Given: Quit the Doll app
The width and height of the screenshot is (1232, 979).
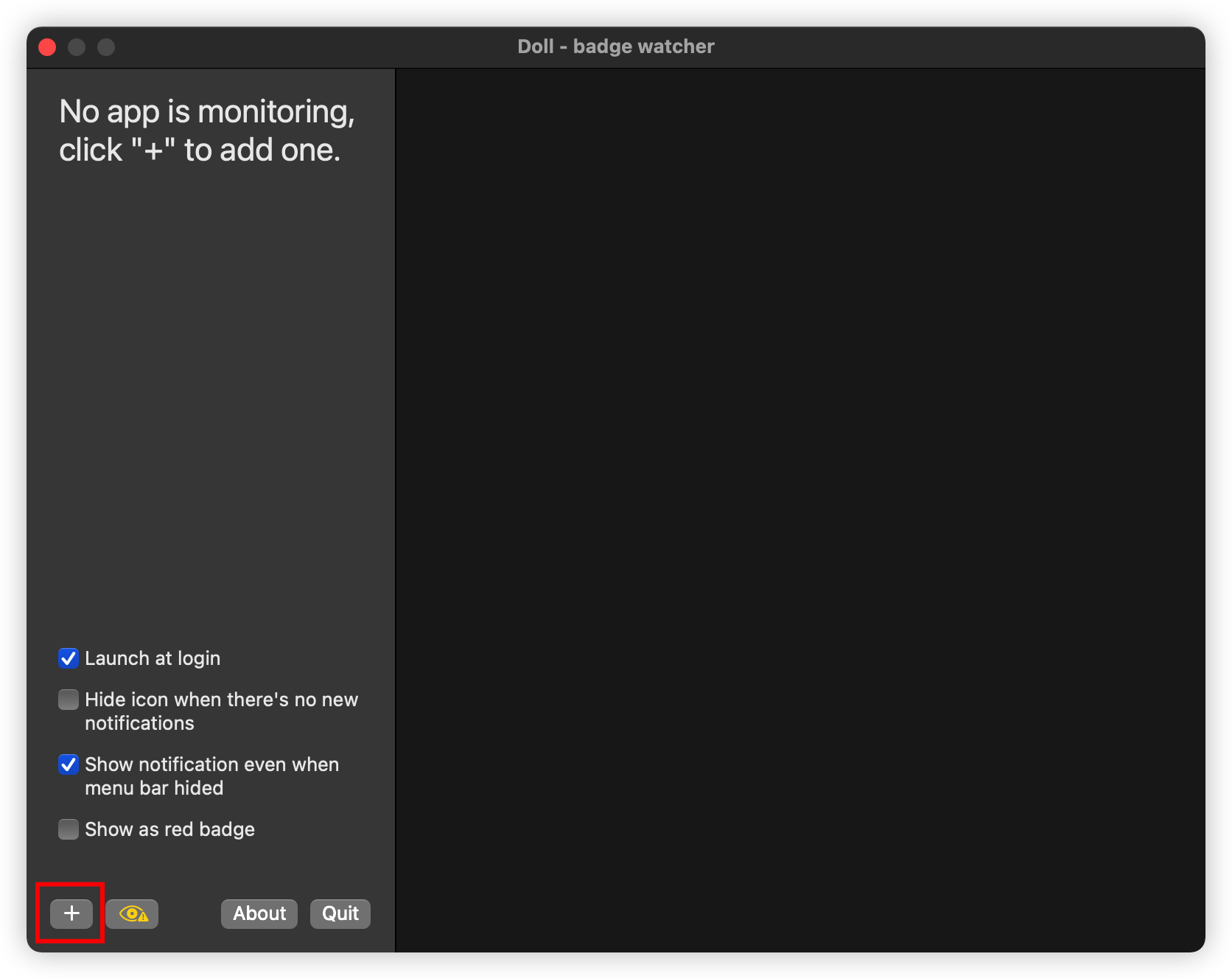Looking at the screenshot, I should pos(340,914).
